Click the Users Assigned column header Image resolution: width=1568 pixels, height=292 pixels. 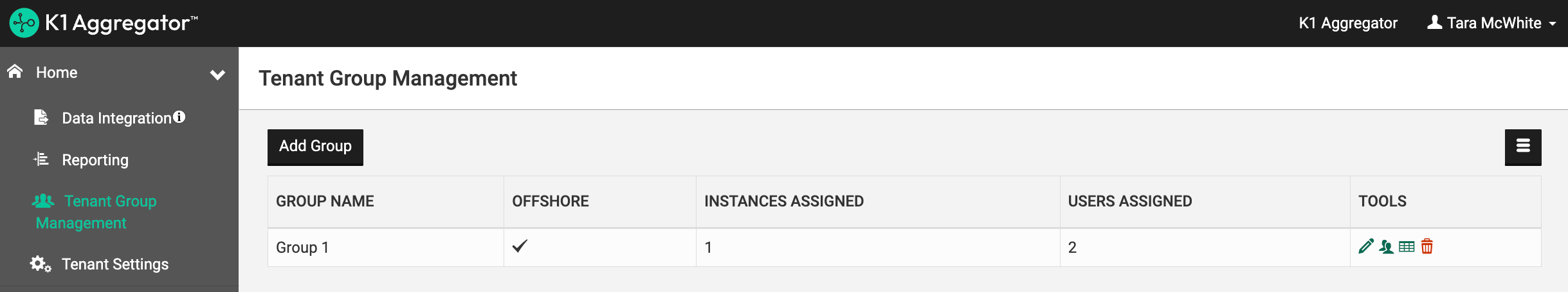1129,201
